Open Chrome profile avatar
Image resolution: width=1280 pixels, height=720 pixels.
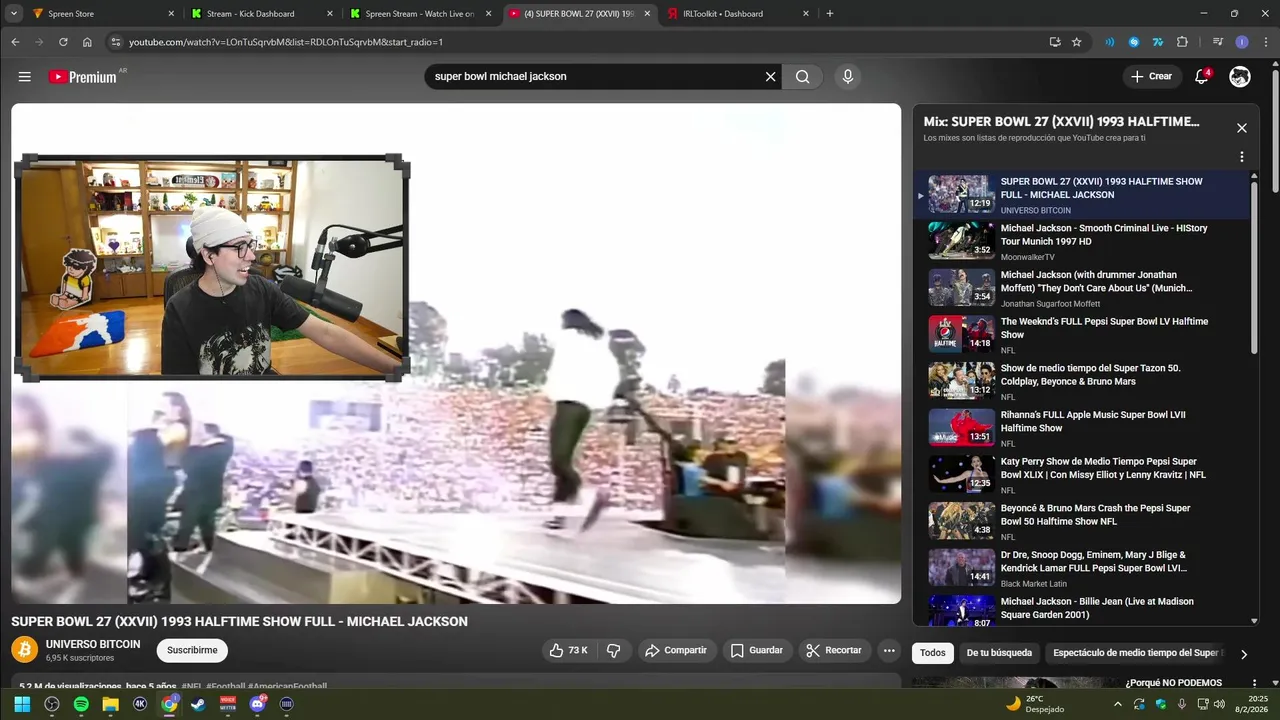[1242, 42]
